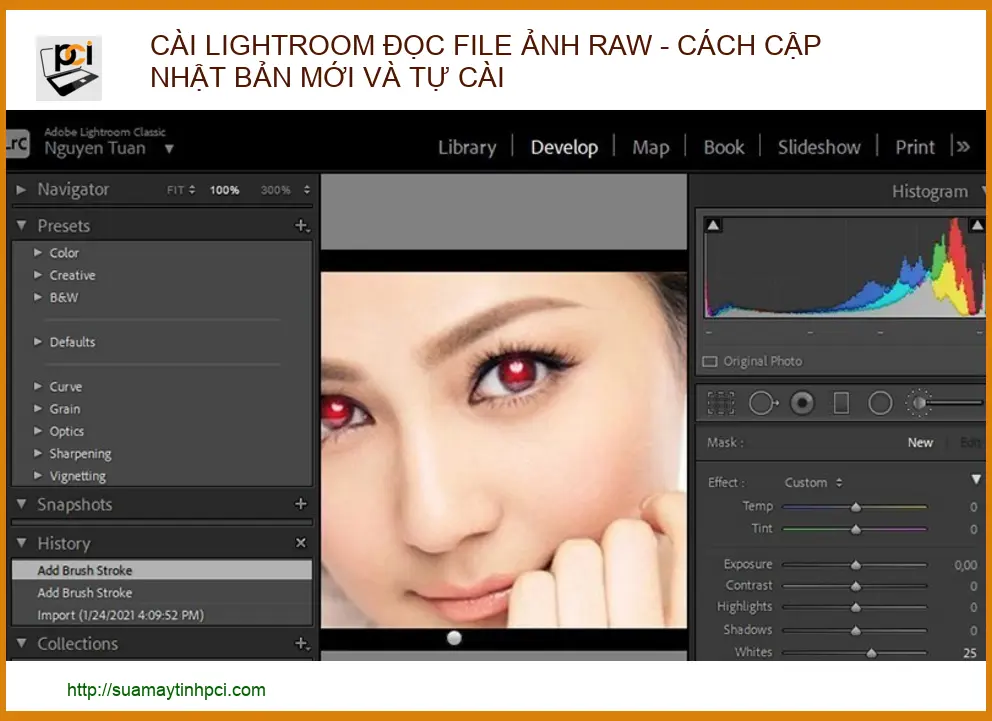Select the Crop Overlay tool
Screen dimensions: 992x721
721,403
